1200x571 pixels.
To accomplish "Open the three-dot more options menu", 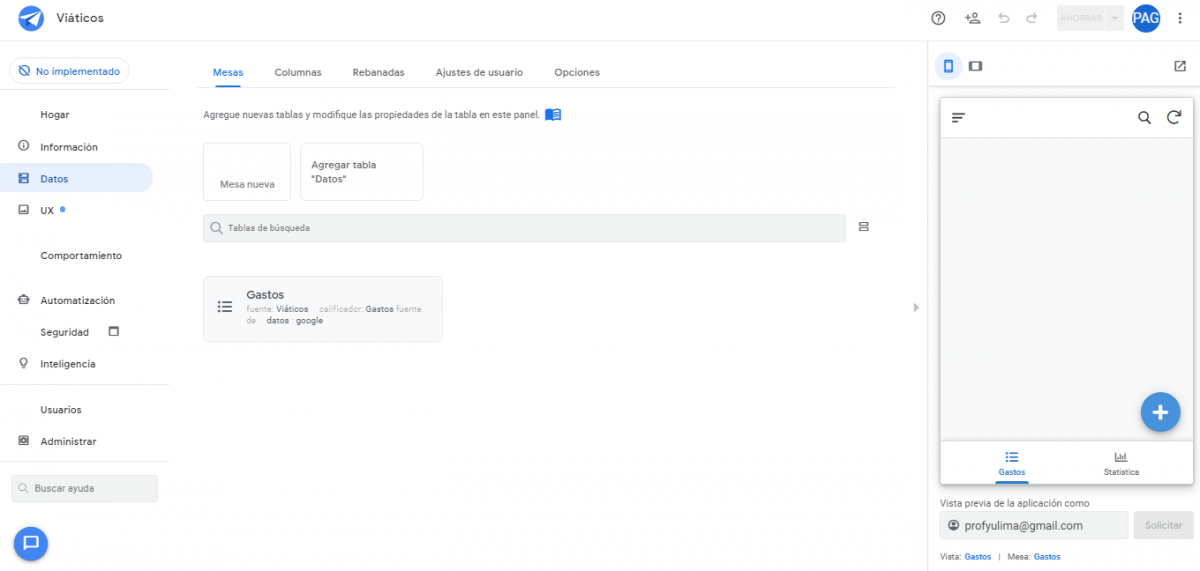I will coord(1180,18).
